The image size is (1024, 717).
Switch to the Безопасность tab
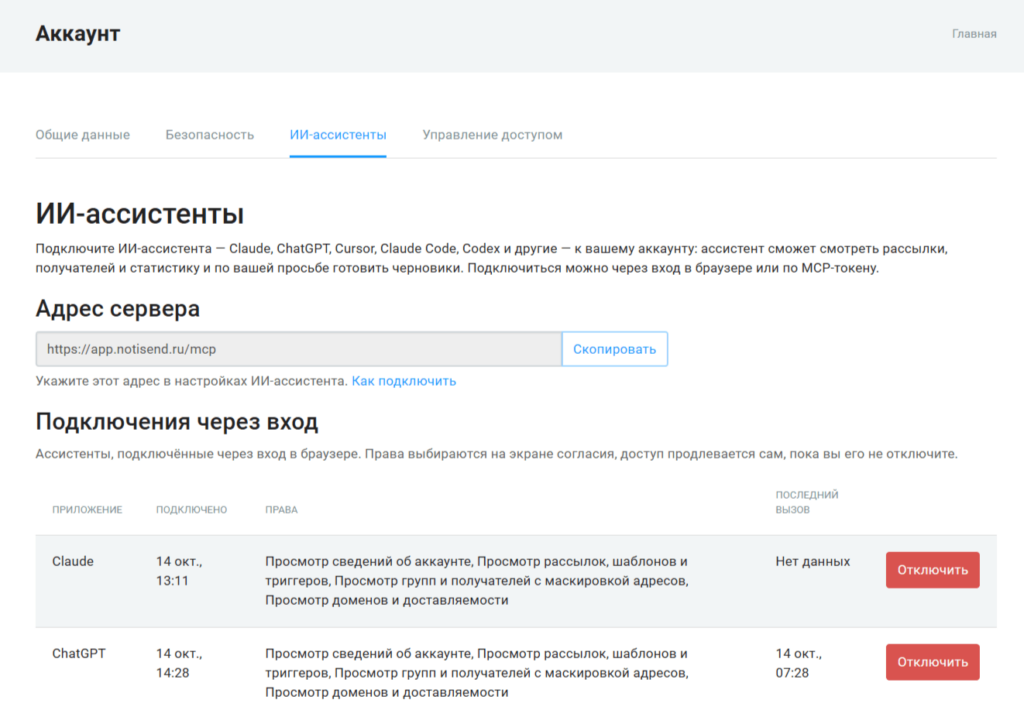[x=210, y=135]
